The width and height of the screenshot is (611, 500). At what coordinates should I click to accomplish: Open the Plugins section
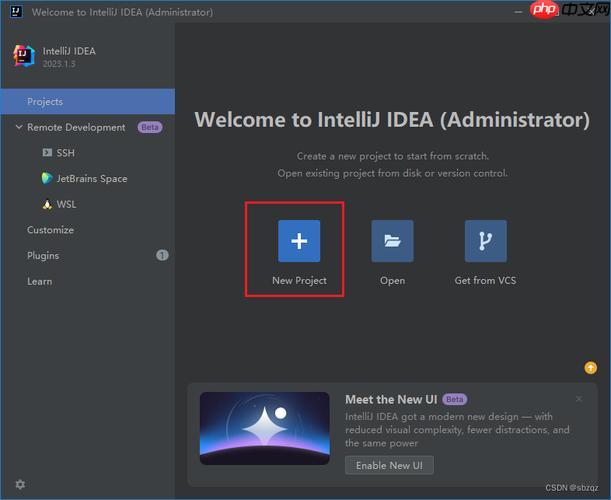(43, 256)
